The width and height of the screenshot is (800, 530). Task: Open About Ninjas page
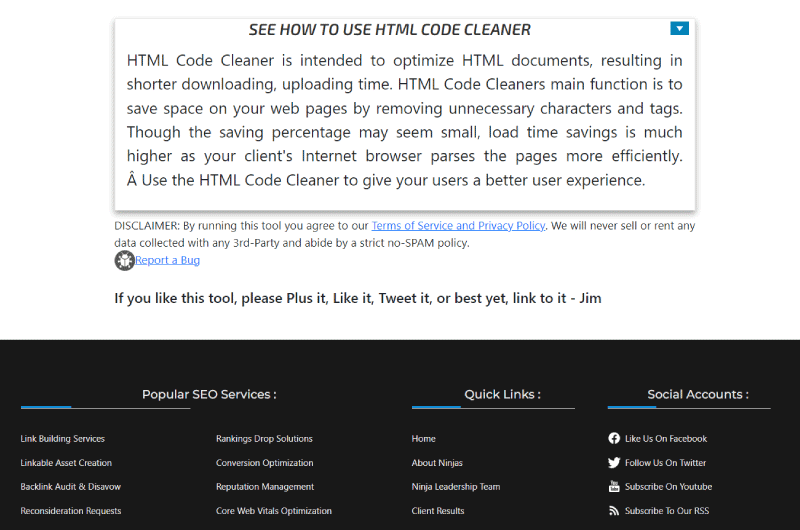pos(437,463)
